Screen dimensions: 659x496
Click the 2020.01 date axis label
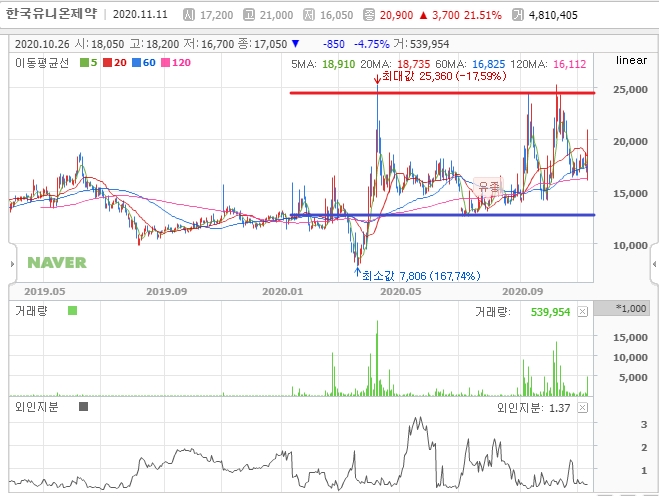(282, 291)
